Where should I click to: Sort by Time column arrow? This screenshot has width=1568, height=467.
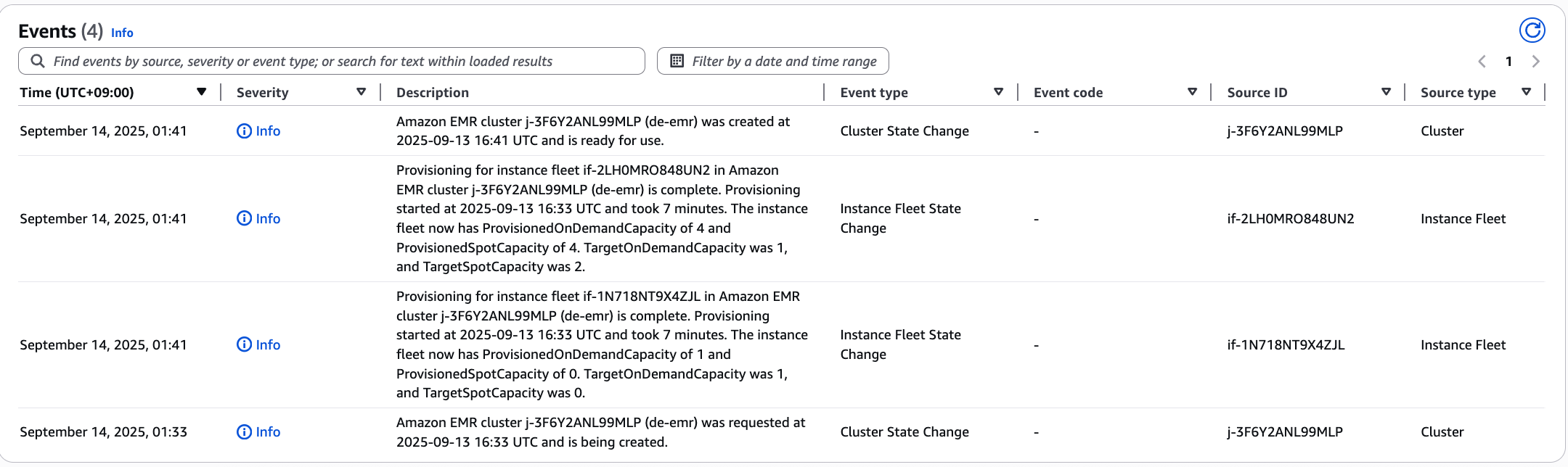201,92
